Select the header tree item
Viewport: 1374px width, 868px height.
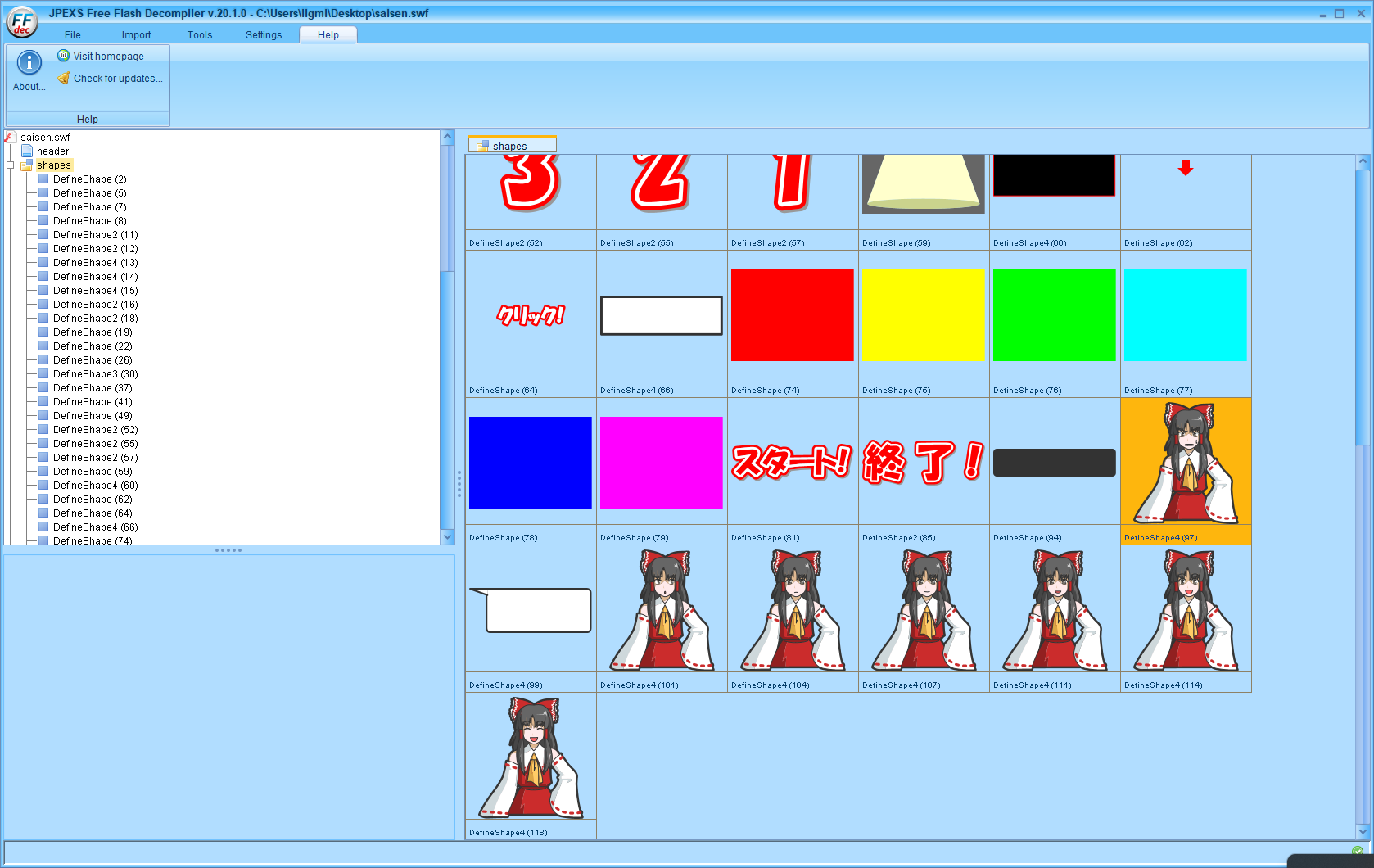52,151
